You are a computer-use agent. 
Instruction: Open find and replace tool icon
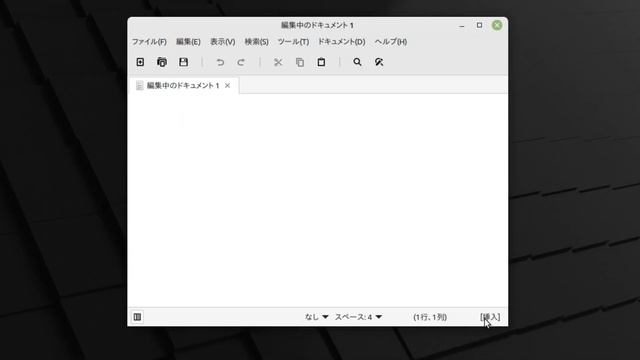(x=379, y=62)
